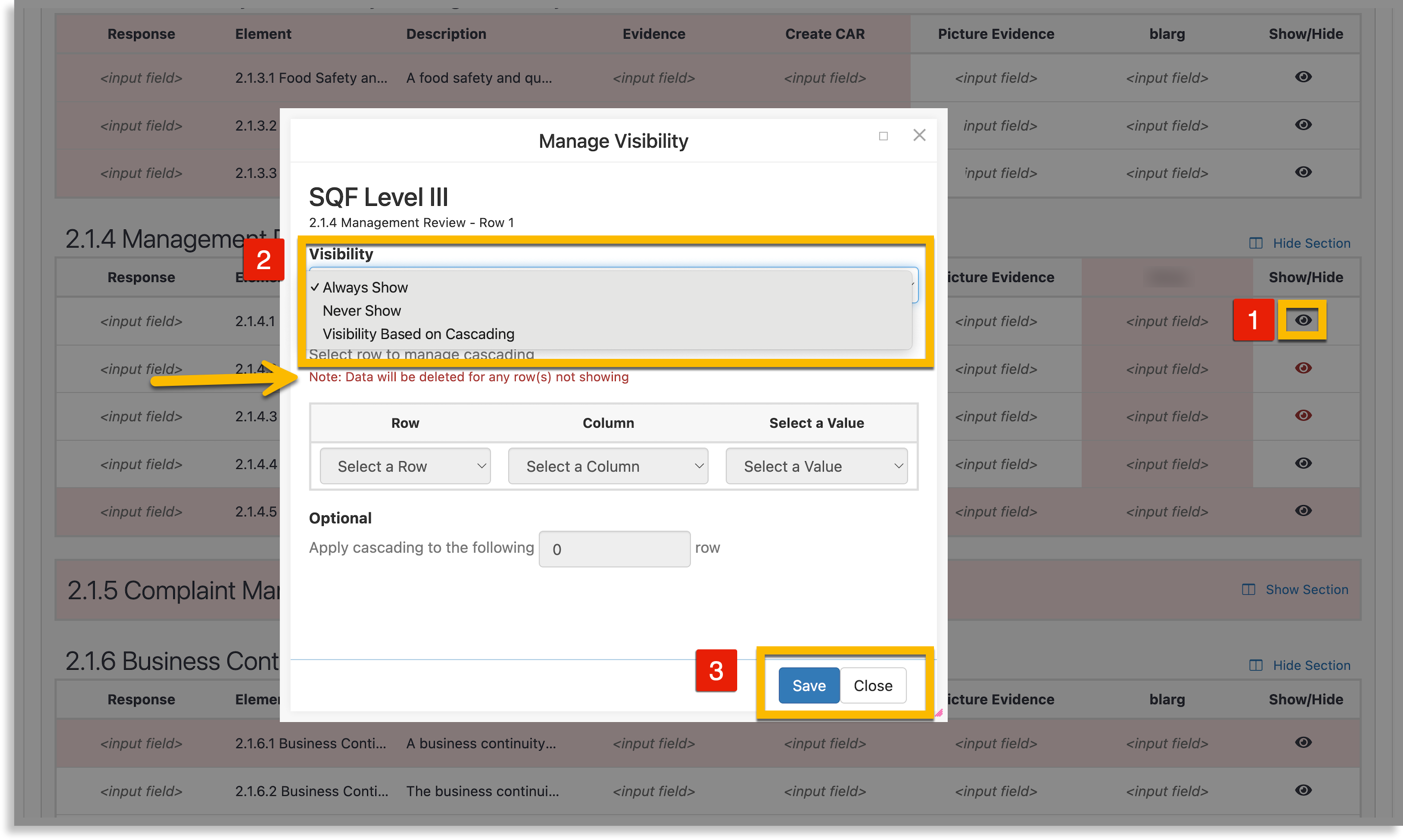Select '2.1.3.1 Food Safety an...' element cell
This screenshot has height=840, width=1403.
click(311, 78)
